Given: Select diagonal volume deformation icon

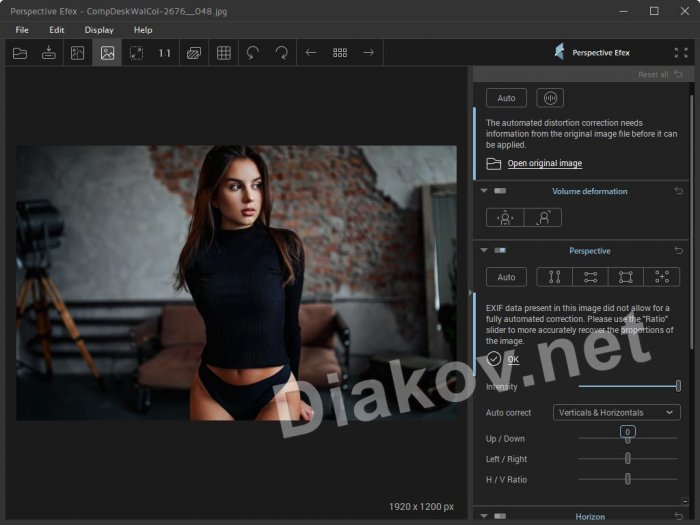Looking at the screenshot, I should coord(543,218).
